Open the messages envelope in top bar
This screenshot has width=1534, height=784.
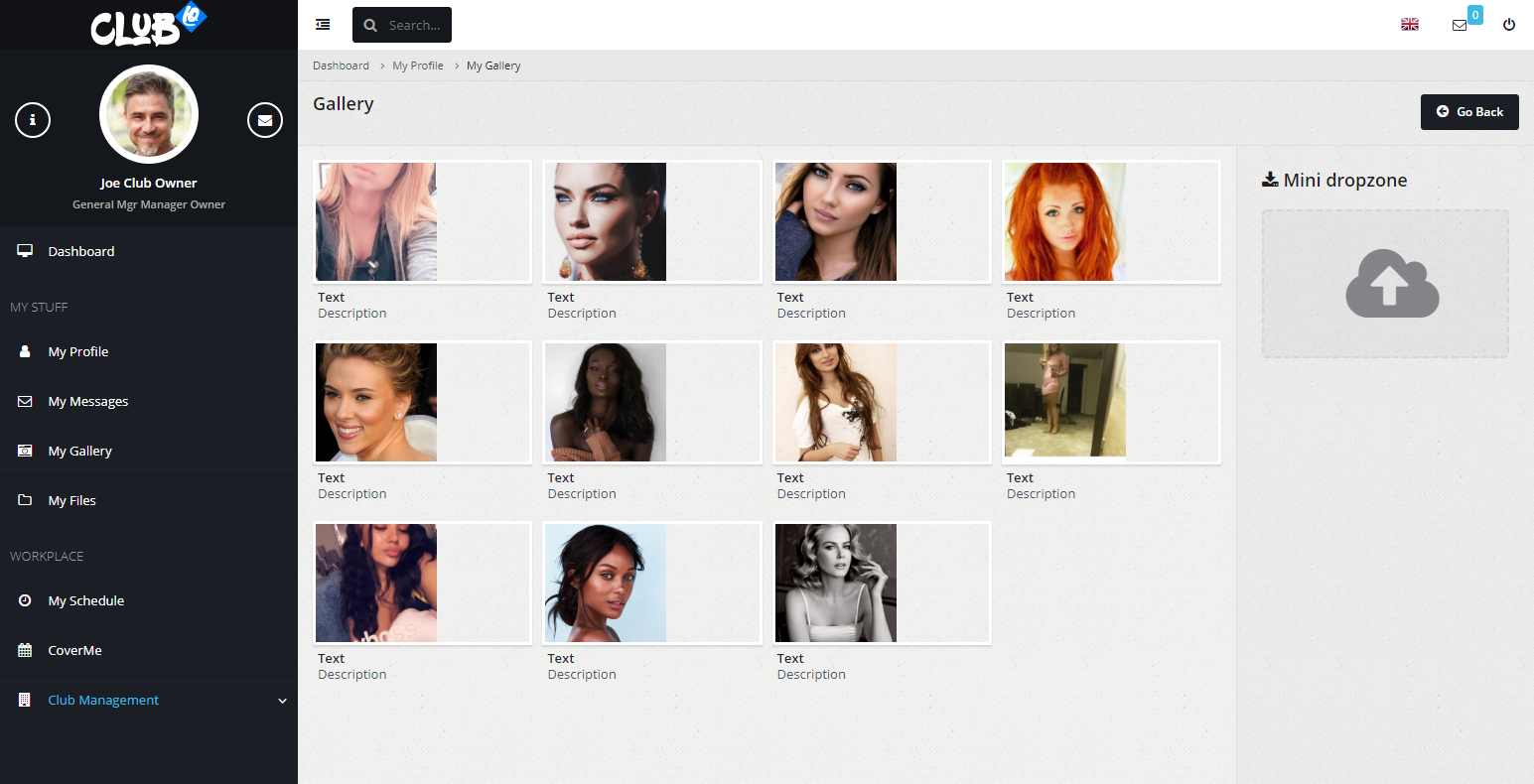click(1460, 26)
